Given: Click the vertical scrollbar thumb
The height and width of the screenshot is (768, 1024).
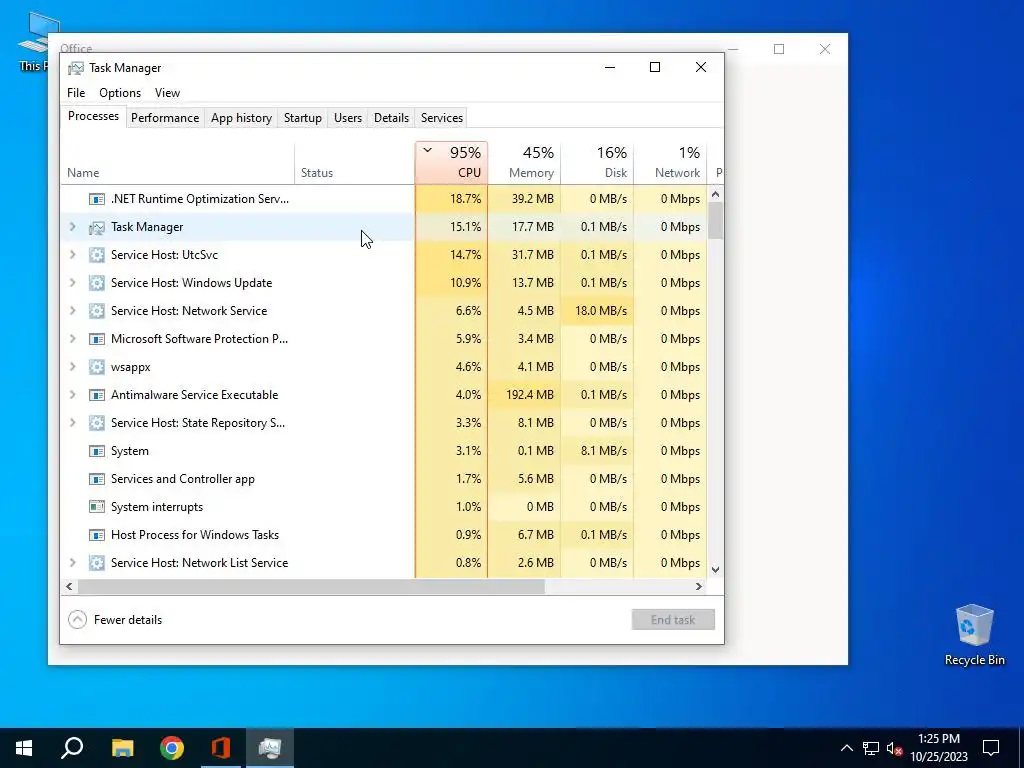Looking at the screenshot, I should (x=716, y=221).
